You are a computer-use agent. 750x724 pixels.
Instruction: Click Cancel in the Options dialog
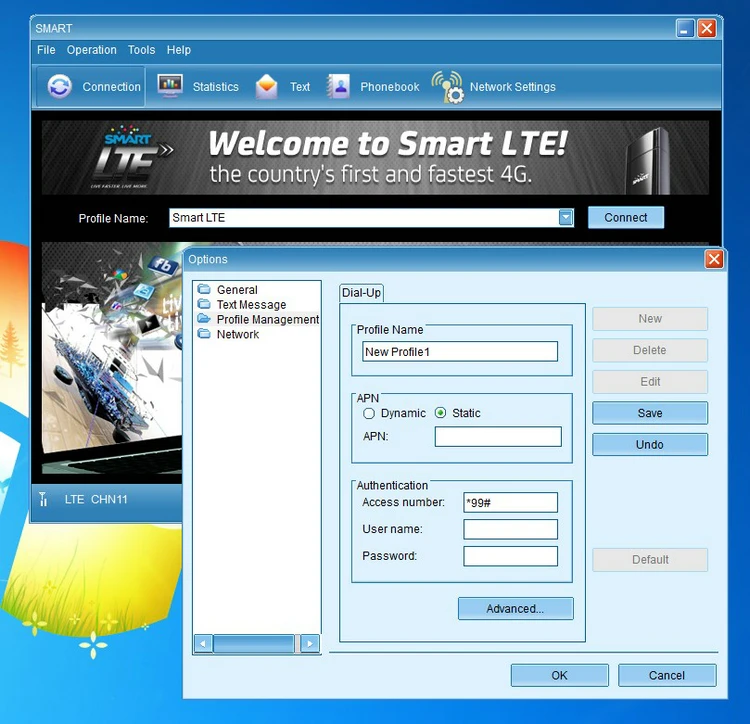667,675
